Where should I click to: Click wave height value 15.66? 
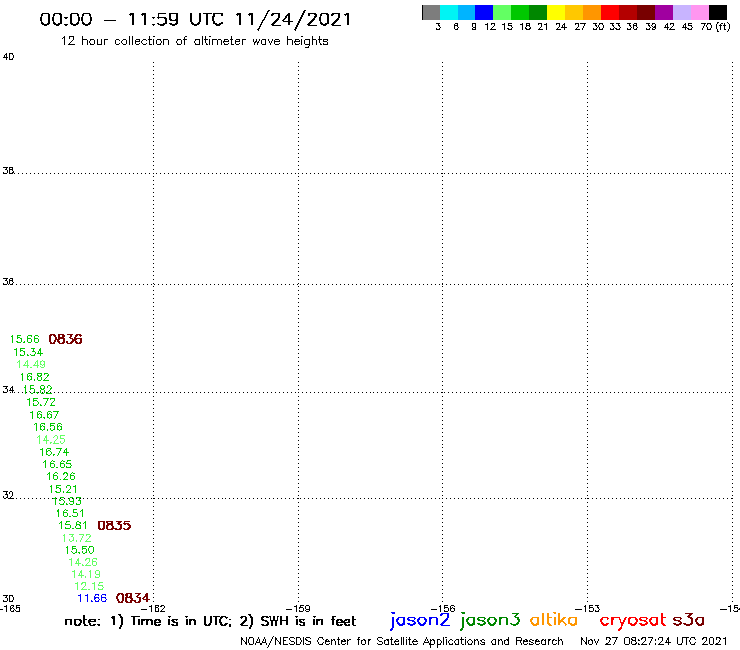click(x=25, y=339)
